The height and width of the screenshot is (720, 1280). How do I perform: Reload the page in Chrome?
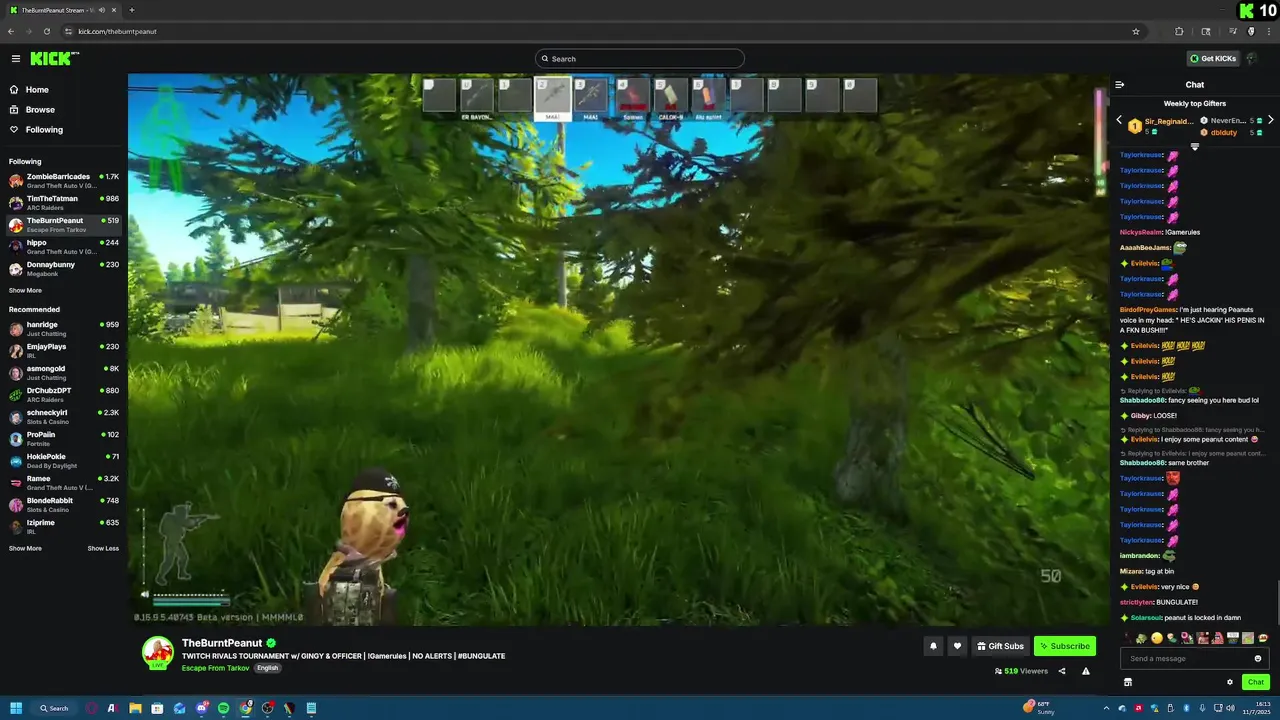pyautogui.click(x=47, y=31)
